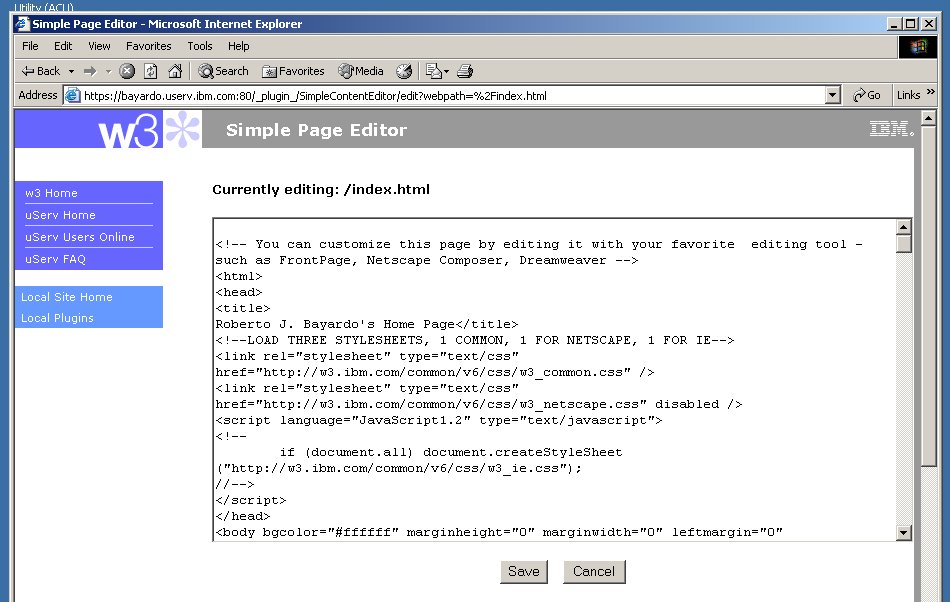Click the Back navigation arrow
This screenshot has height=602, width=950.
pyautogui.click(x=40, y=71)
